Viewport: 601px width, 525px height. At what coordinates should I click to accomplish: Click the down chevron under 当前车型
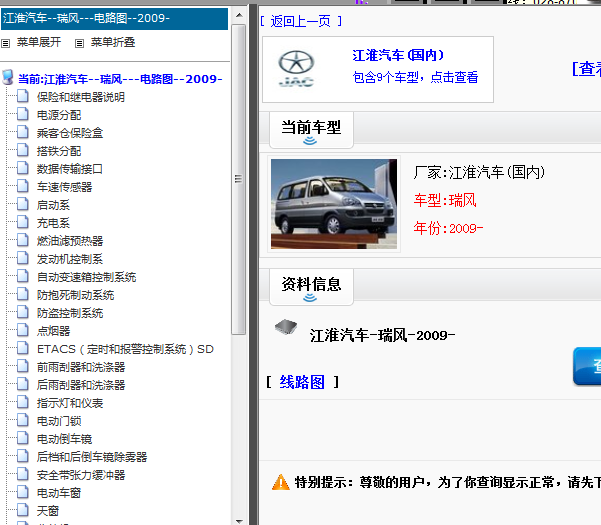pos(310,141)
